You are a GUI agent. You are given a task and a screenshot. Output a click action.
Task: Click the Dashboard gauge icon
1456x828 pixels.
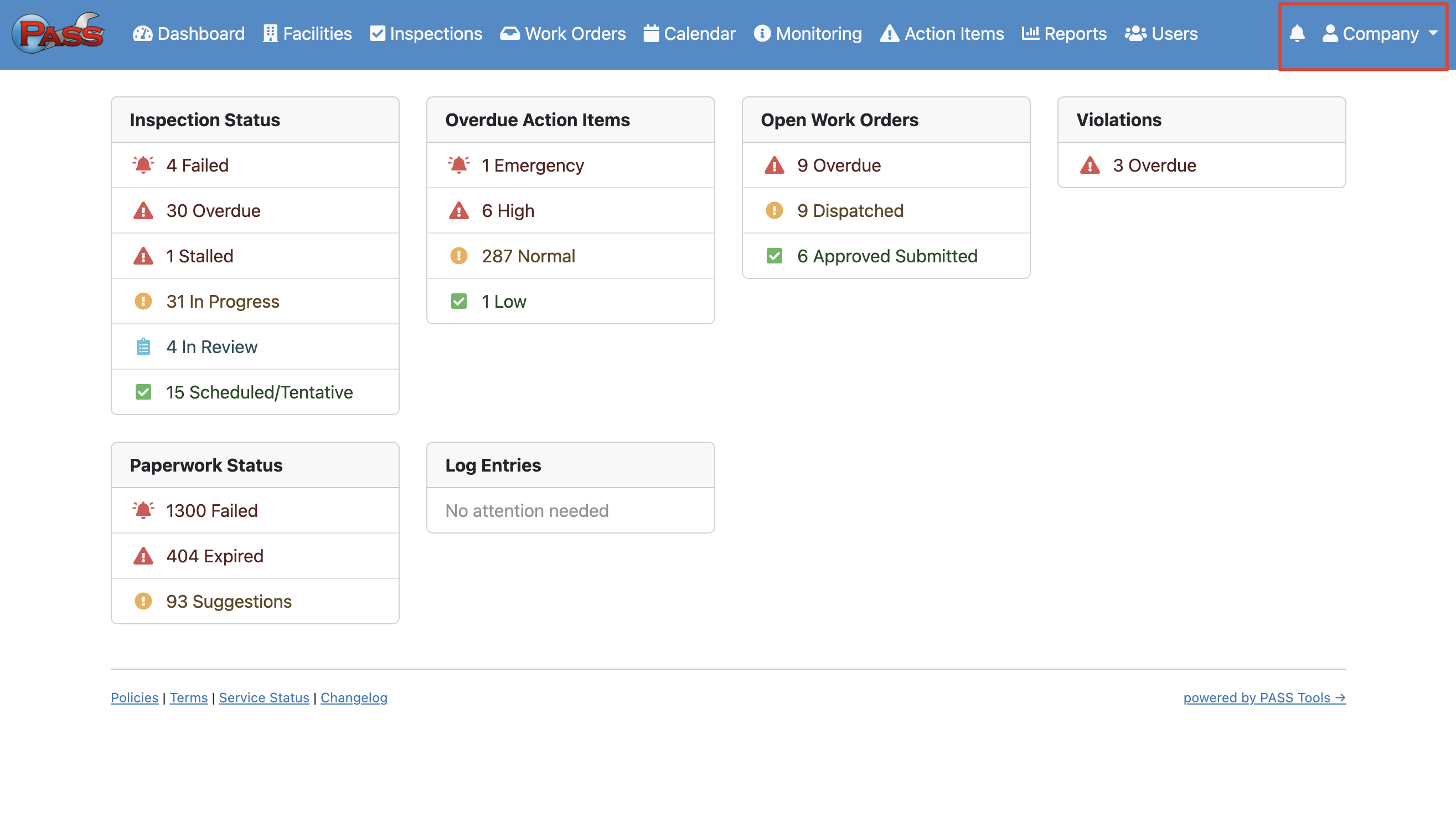click(x=142, y=34)
